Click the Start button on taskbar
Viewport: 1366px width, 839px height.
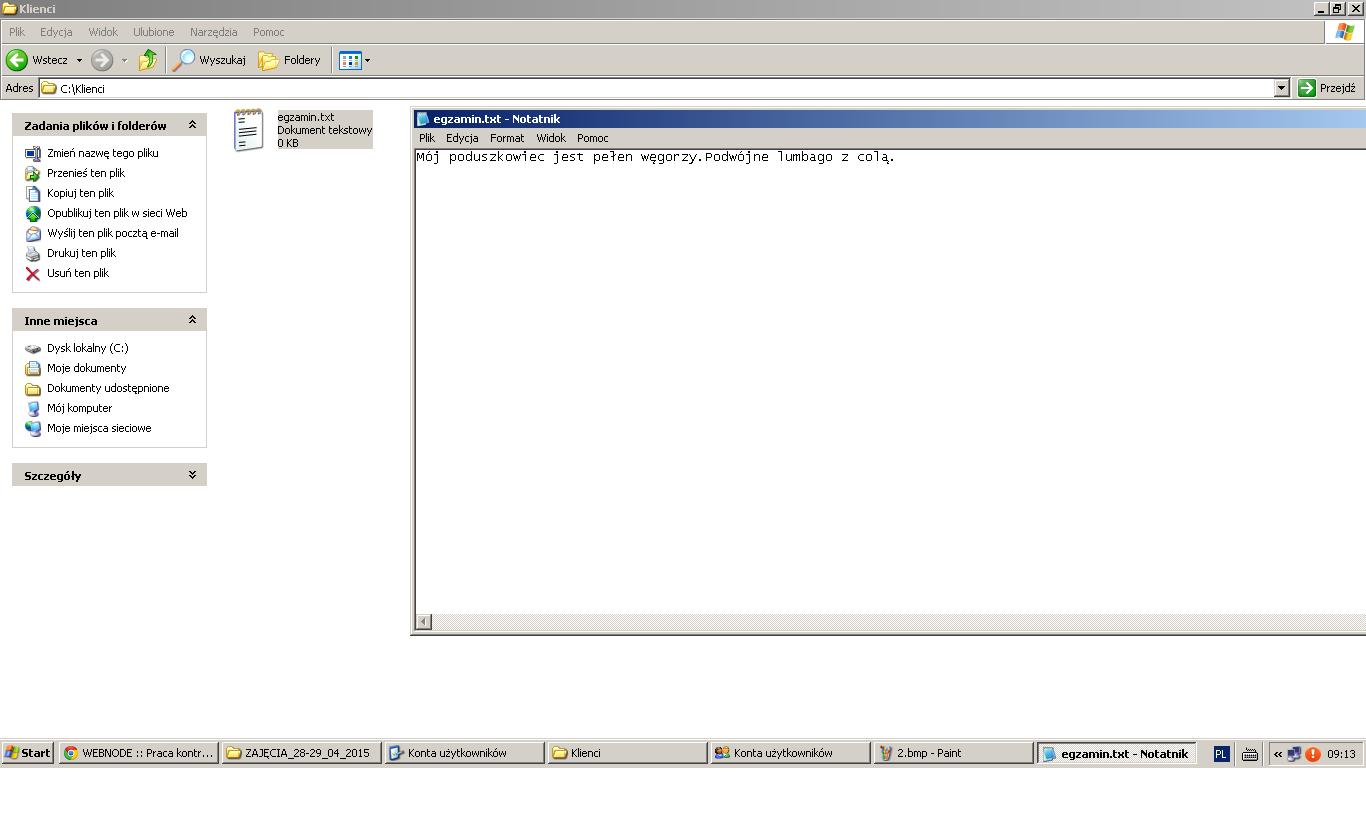pos(28,753)
